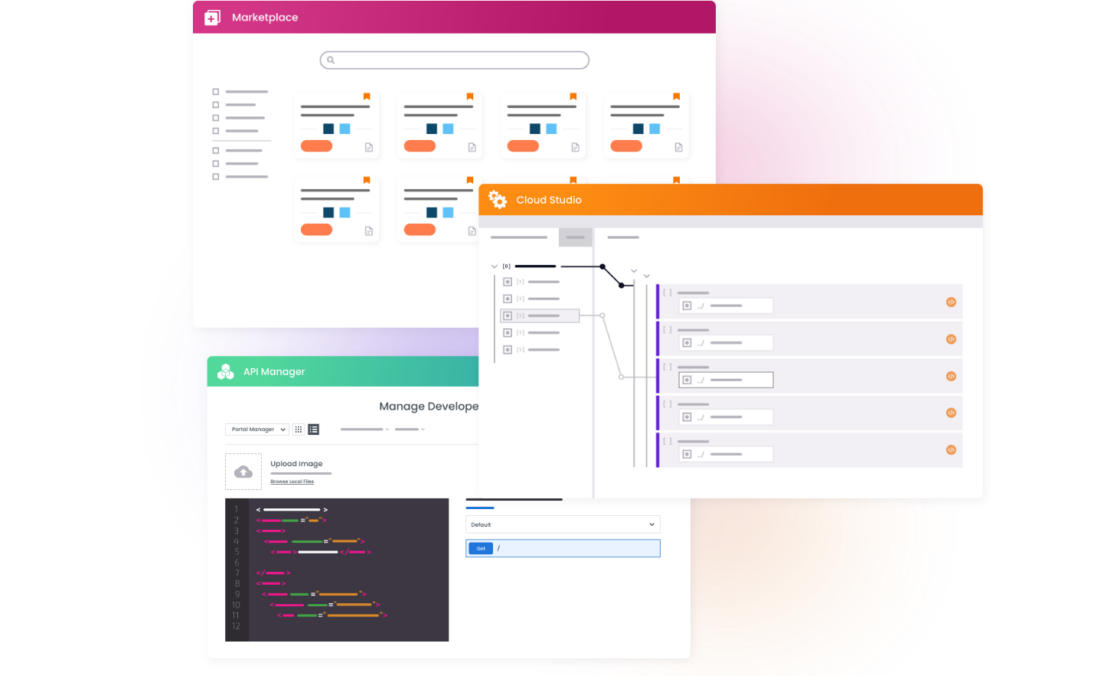Image resolution: width=1120 pixels, height=676 pixels.
Task: Select the highlighted tab in Cloud Studio
Action: [575, 237]
